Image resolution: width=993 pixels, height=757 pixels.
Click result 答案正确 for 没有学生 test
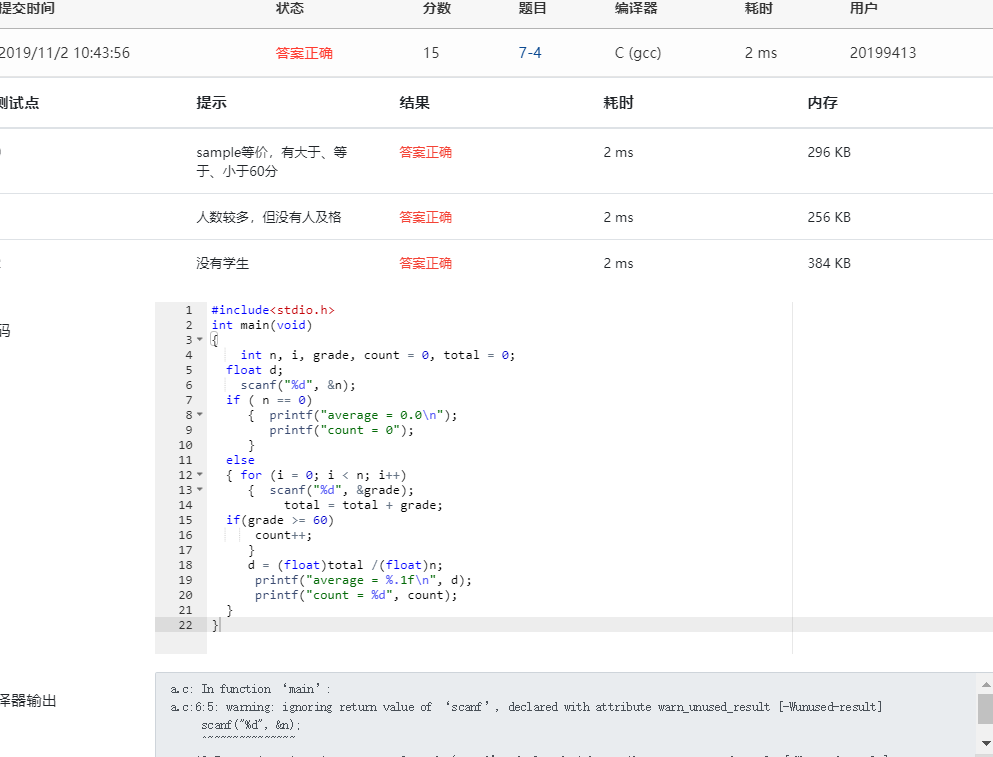point(426,263)
